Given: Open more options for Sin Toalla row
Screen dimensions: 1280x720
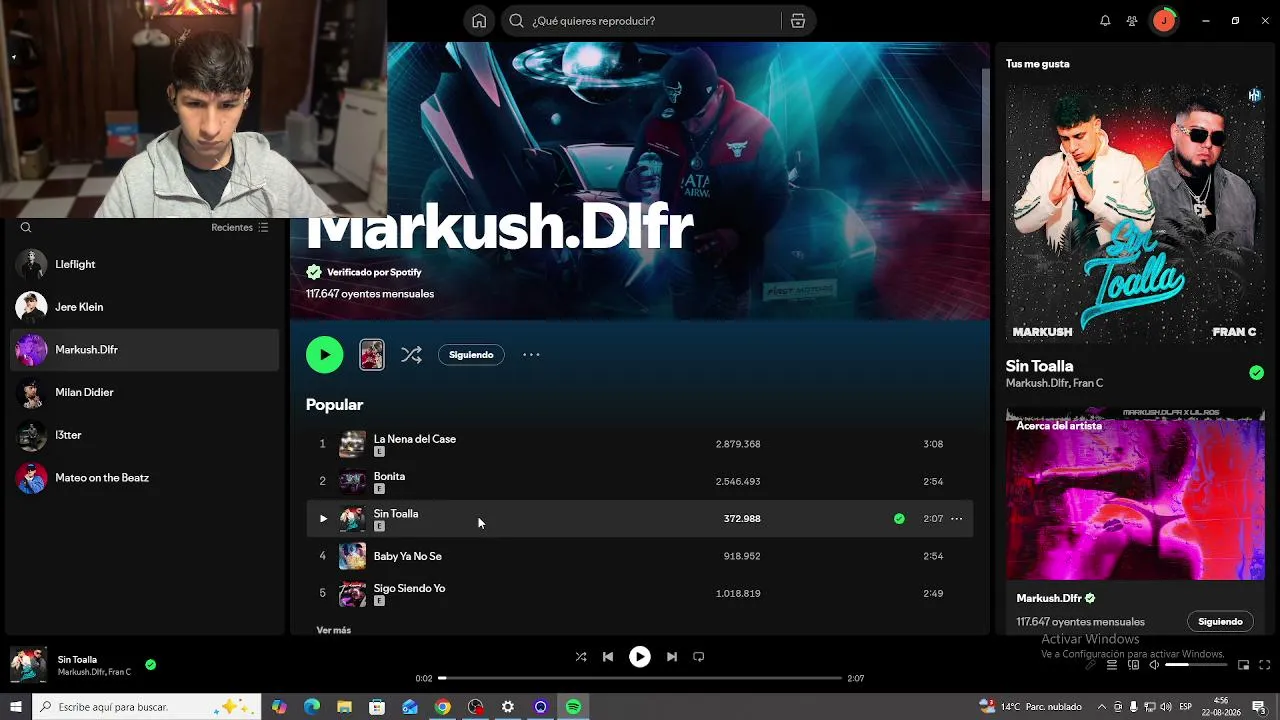Looking at the screenshot, I should (957, 519).
